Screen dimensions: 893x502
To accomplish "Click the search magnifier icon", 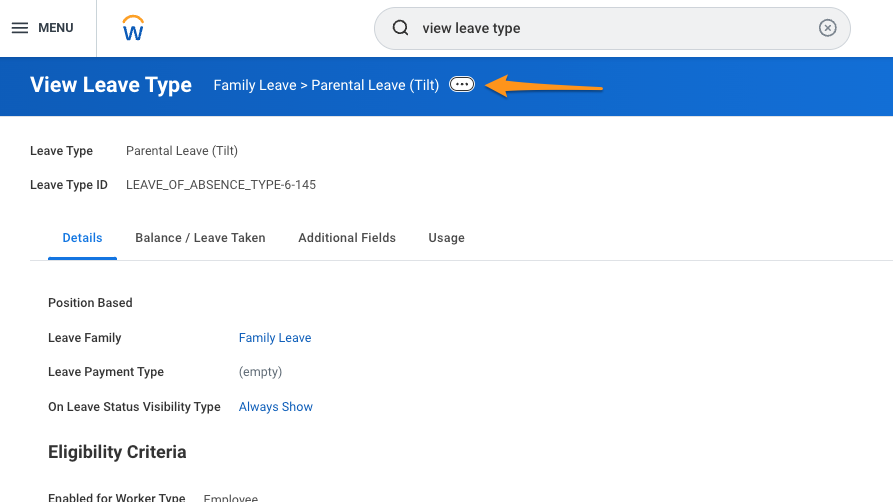I will (400, 28).
